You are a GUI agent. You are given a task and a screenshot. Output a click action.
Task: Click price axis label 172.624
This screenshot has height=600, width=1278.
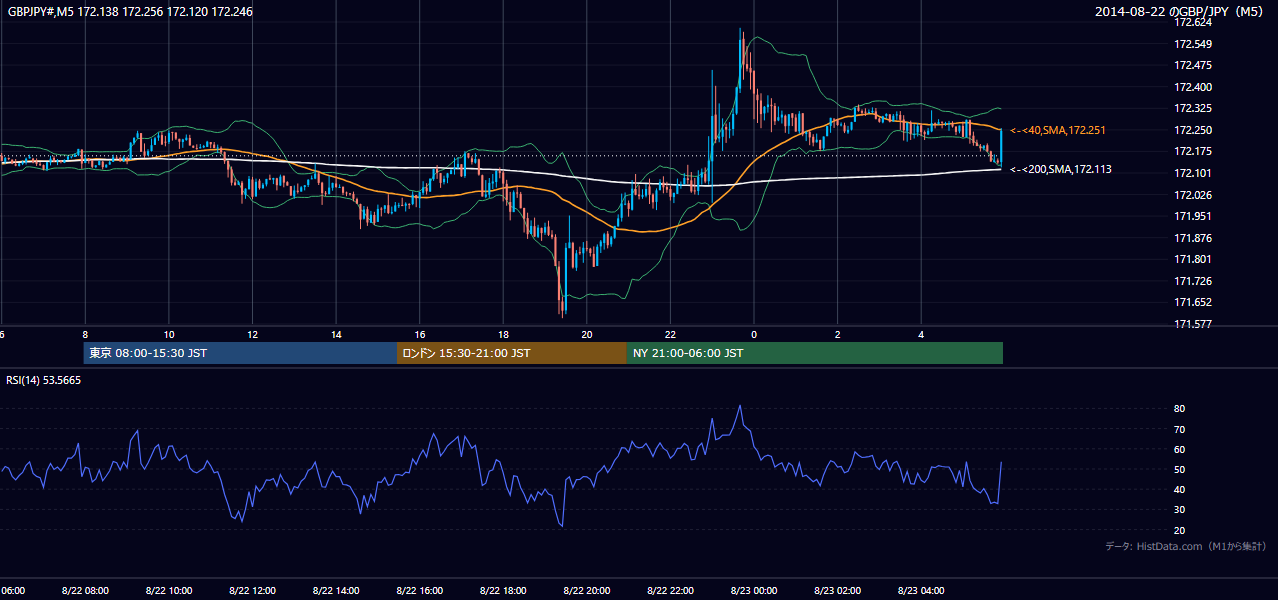point(1194,22)
